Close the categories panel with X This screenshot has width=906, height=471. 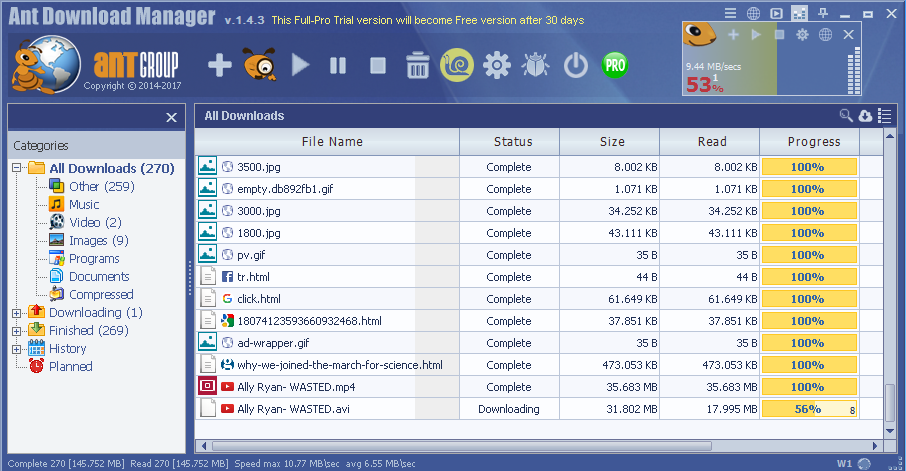tap(172, 117)
